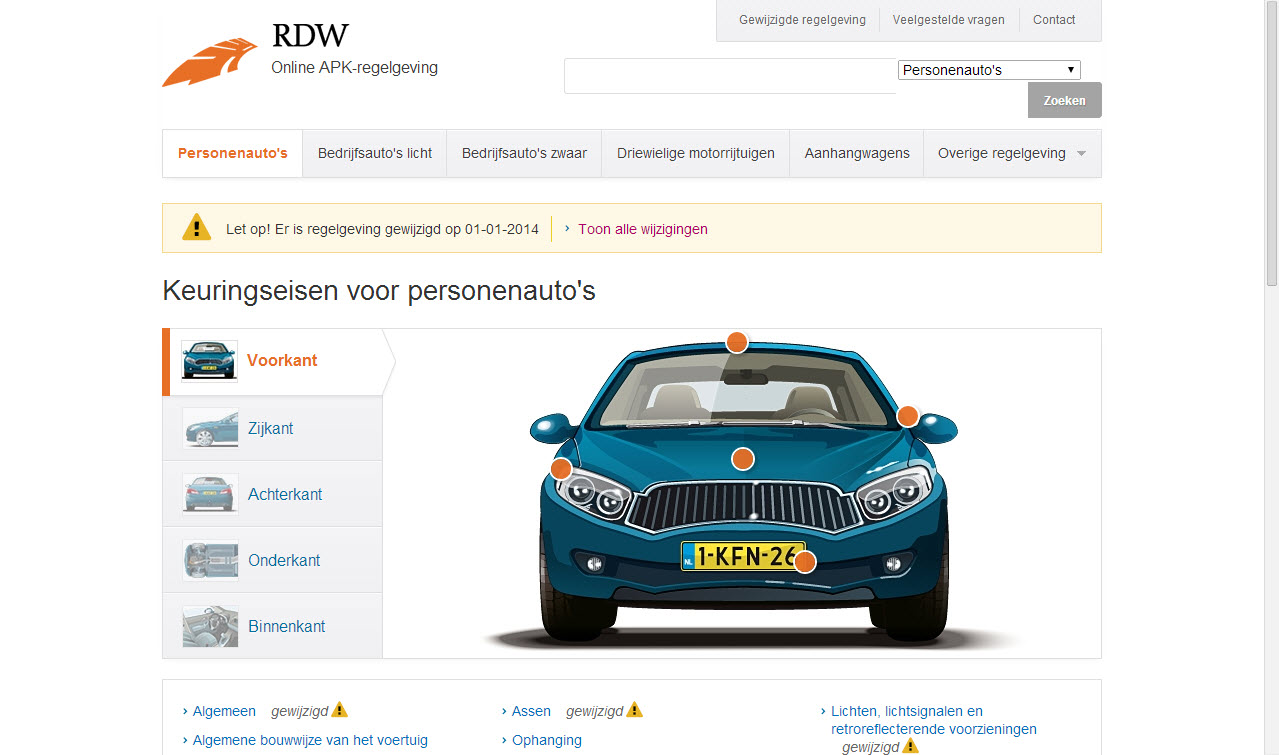This screenshot has width=1279, height=755.
Task: Select the Zijkant car view thumbnail
Action: (x=210, y=428)
